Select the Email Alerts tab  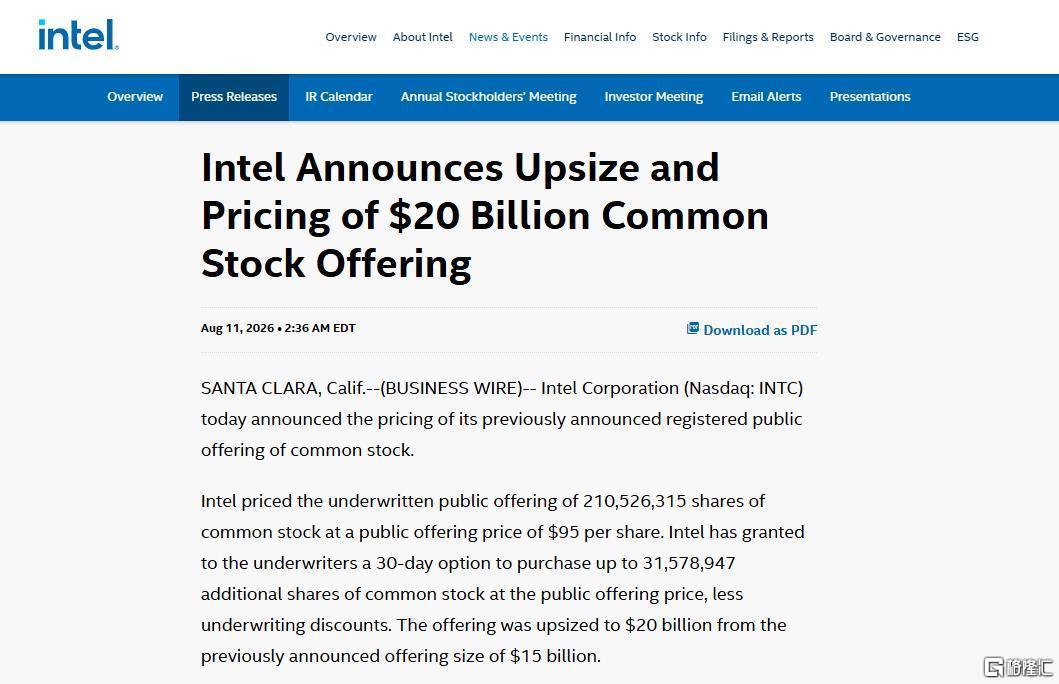[x=766, y=97]
